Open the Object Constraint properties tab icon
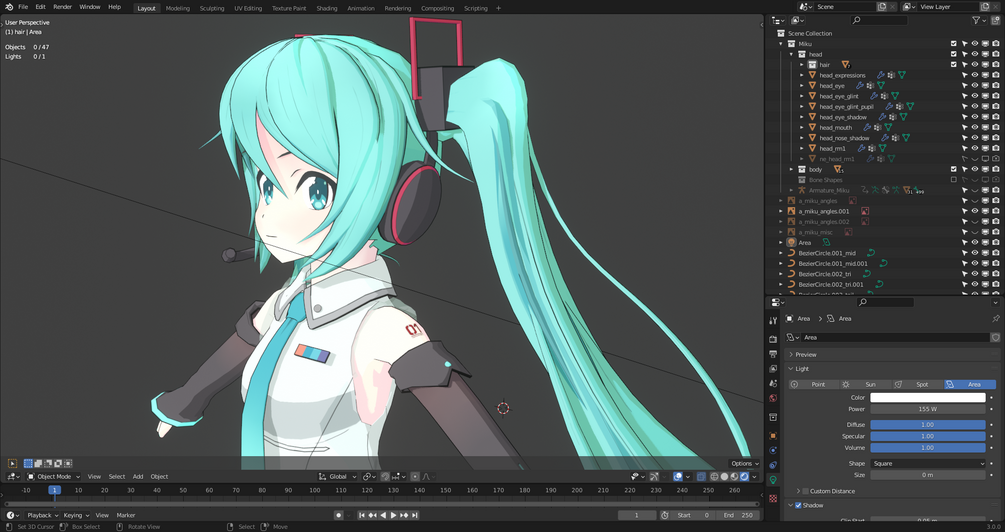The image size is (1005, 532). pos(773,465)
